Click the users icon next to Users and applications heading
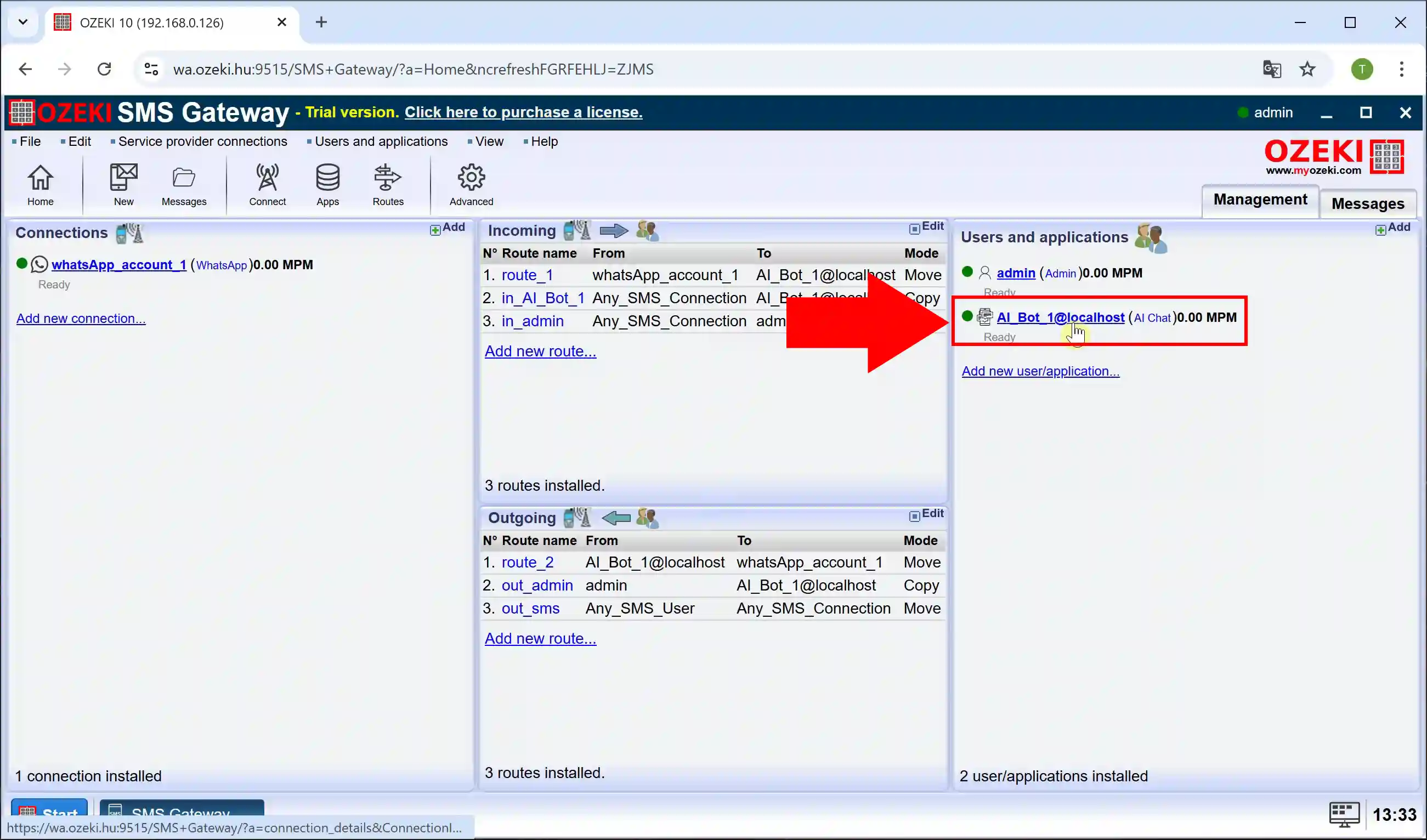This screenshot has width=1427, height=840. point(1150,238)
